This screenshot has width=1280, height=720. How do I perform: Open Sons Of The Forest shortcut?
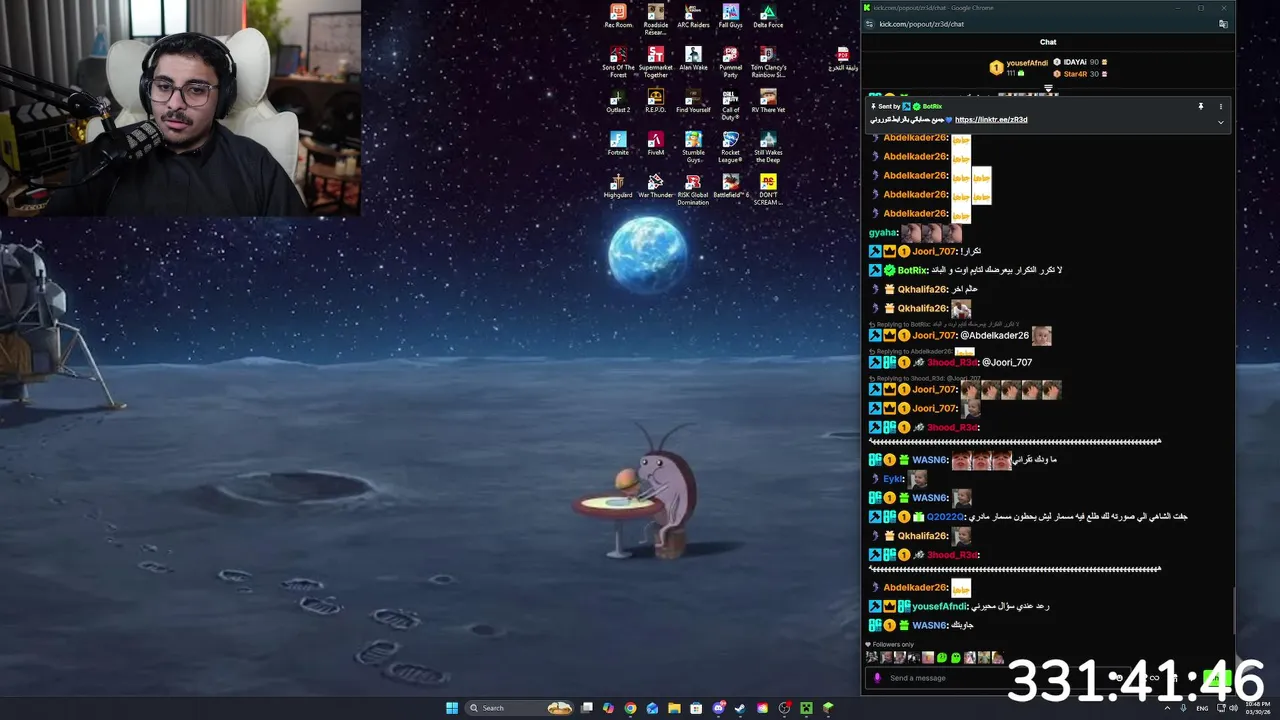tap(618, 61)
